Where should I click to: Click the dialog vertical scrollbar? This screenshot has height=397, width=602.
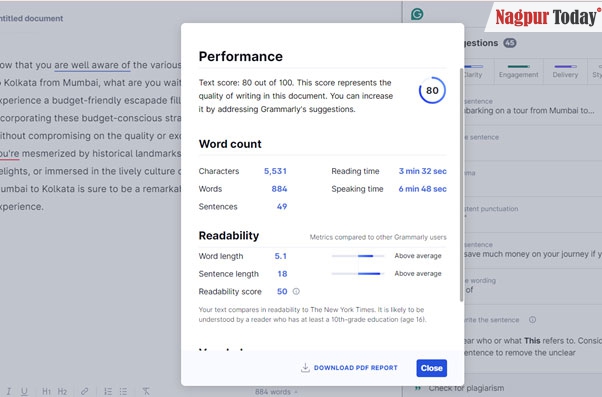(461, 184)
